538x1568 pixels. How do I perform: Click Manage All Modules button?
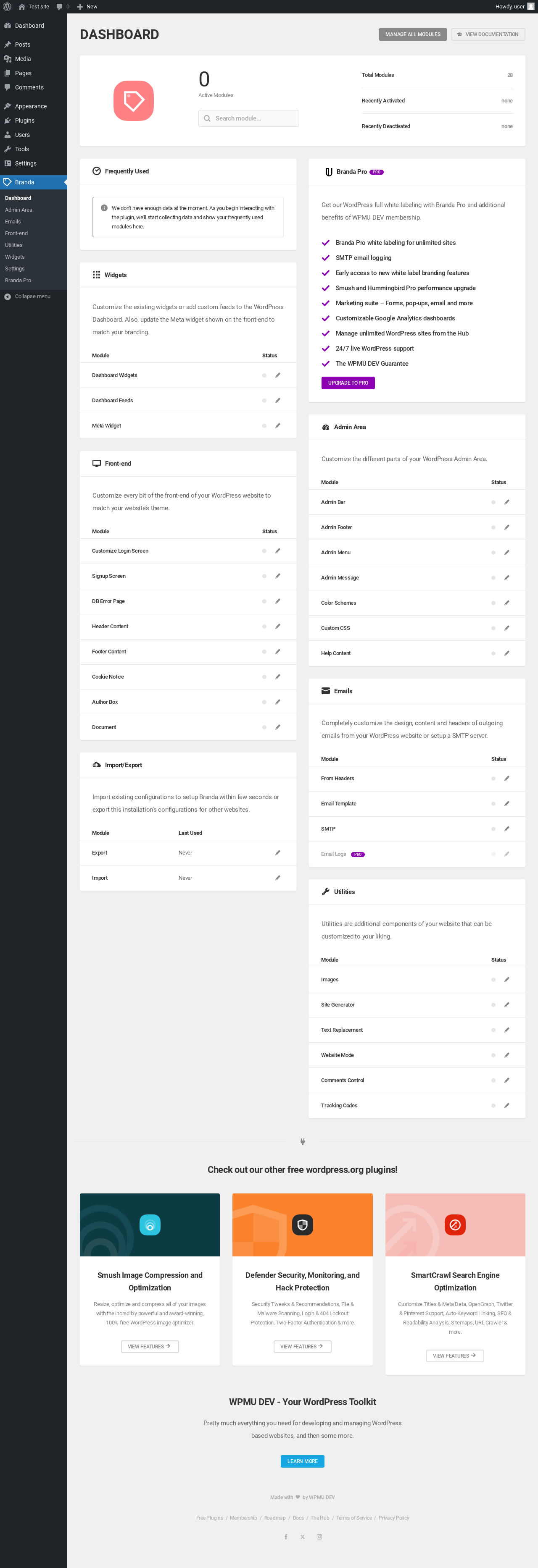412,35
